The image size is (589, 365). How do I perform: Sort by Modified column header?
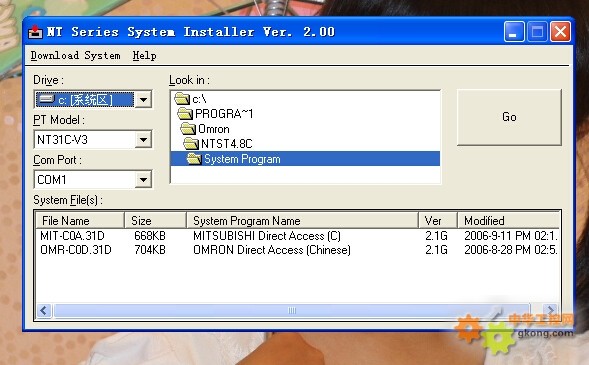point(508,220)
